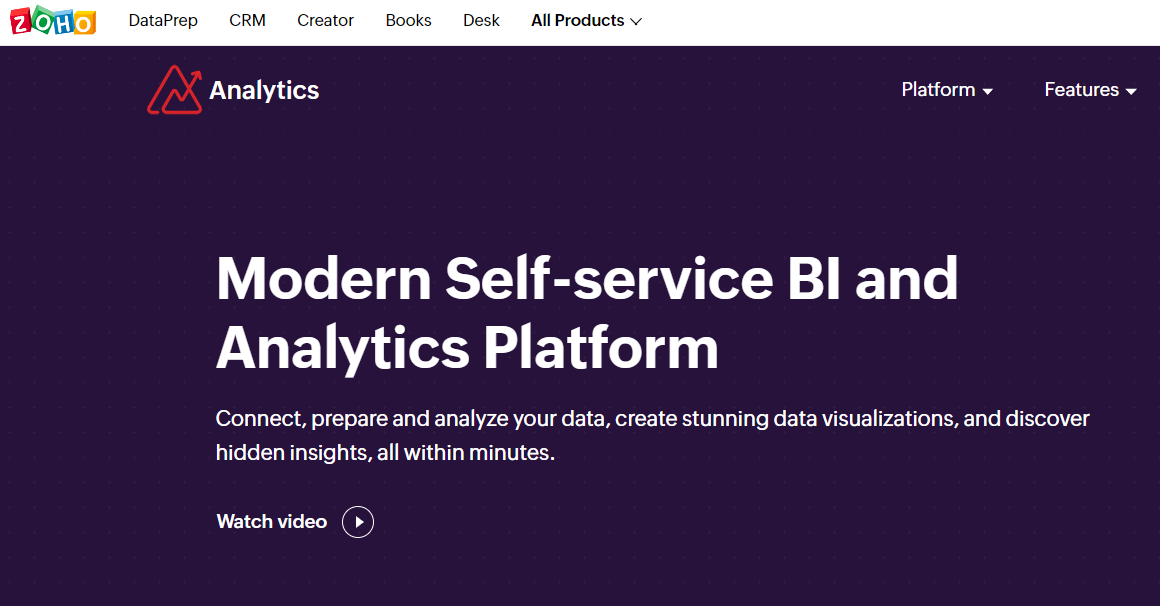
Task: Open CRM from the top navigation
Action: (247, 20)
